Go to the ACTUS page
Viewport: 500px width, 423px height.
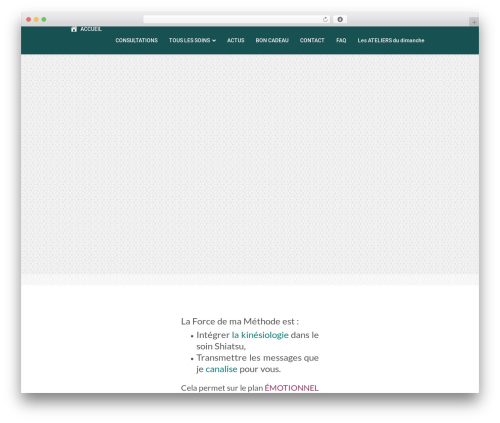click(235, 40)
